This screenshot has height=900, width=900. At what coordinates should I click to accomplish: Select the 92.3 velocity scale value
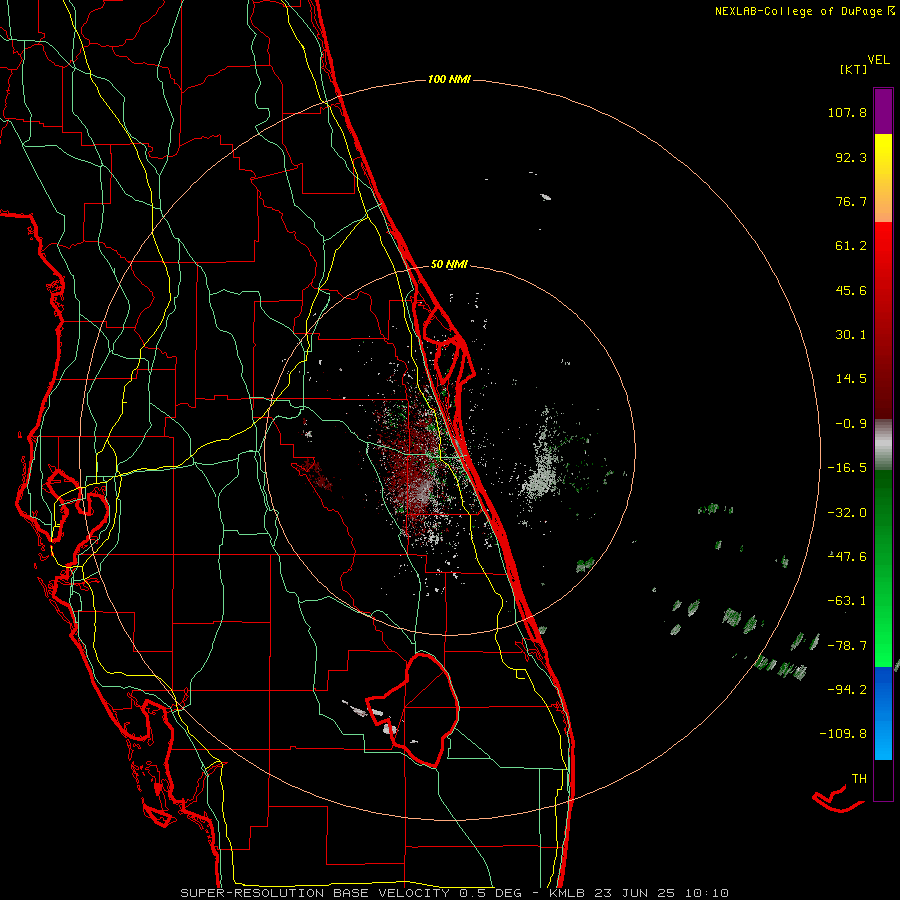pos(851,157)
